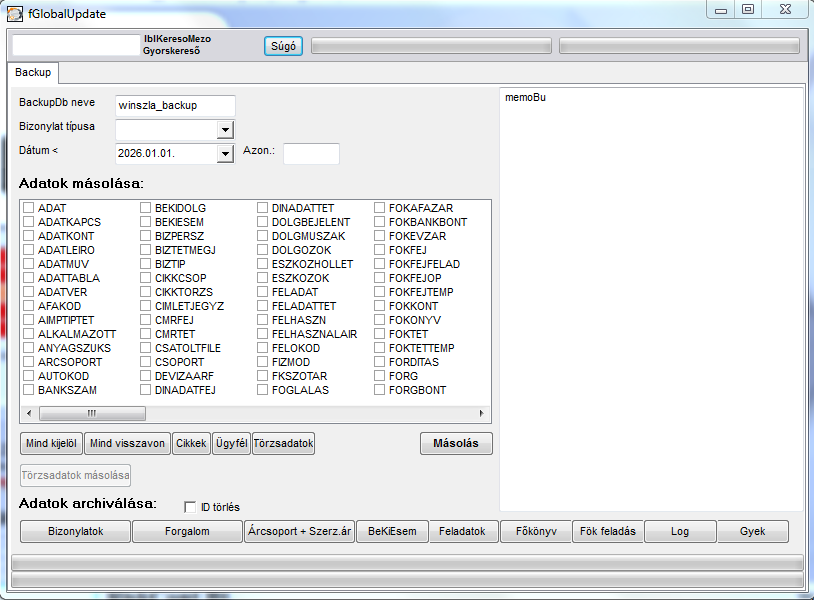Image resolution: width=814 pixels, height=600 pixels.
Task: Switch to the Backup tab
Action: click(33, 72)
